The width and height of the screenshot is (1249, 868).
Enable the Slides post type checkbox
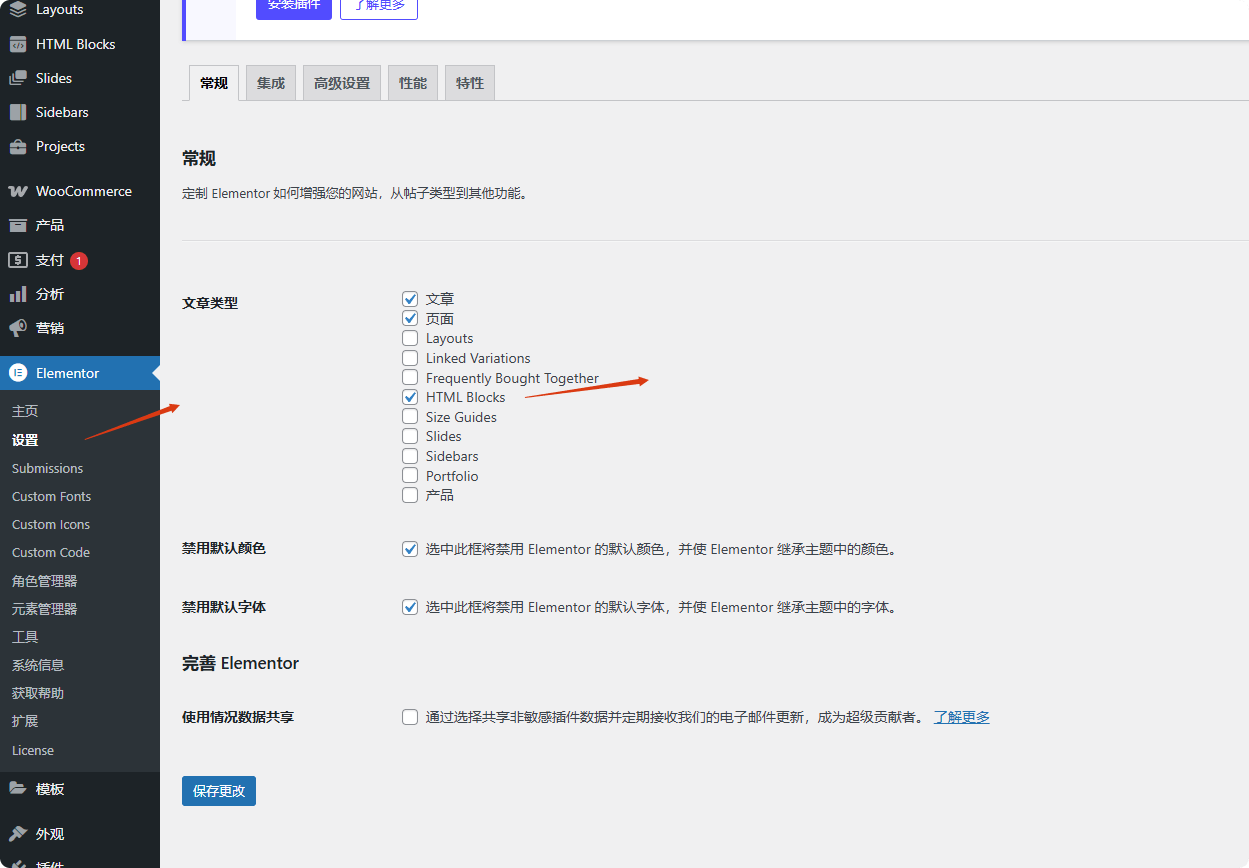point(410,436)
